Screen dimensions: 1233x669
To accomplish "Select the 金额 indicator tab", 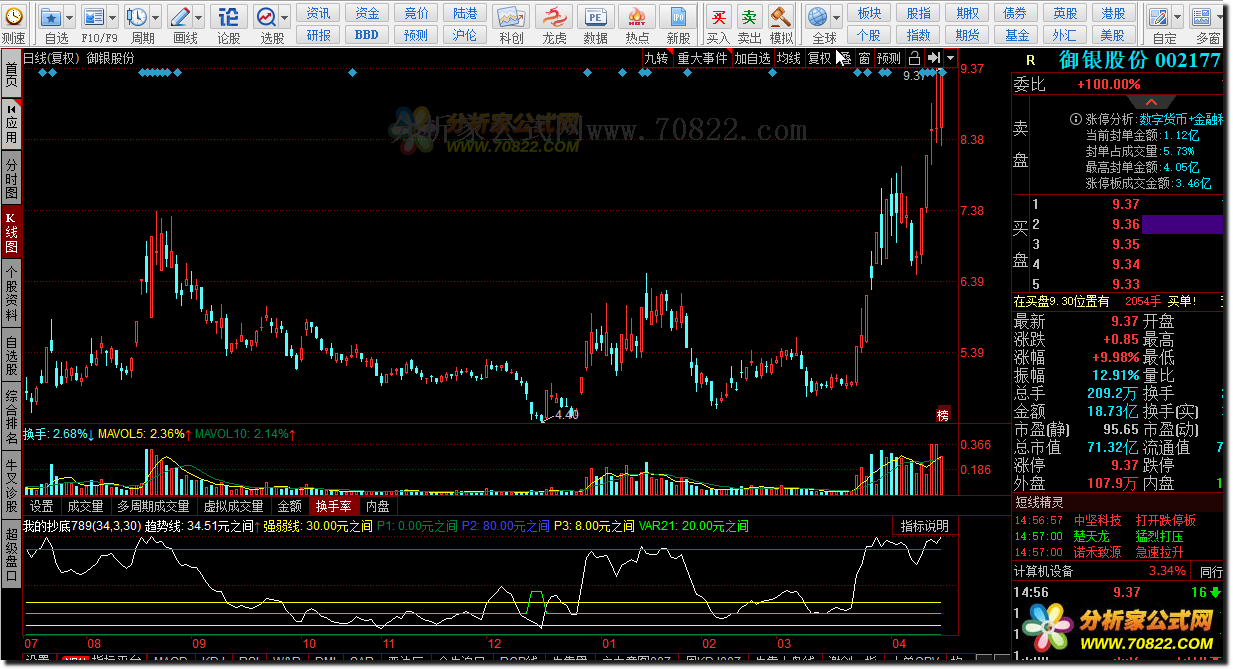I will tap(289, 506).
